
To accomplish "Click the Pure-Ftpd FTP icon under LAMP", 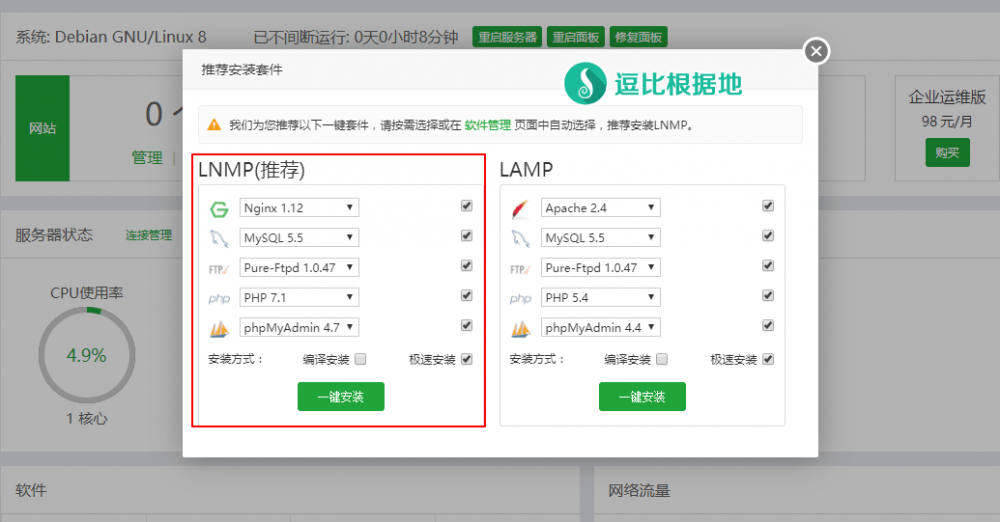I will pyautogui.click(x=520, y=268).
